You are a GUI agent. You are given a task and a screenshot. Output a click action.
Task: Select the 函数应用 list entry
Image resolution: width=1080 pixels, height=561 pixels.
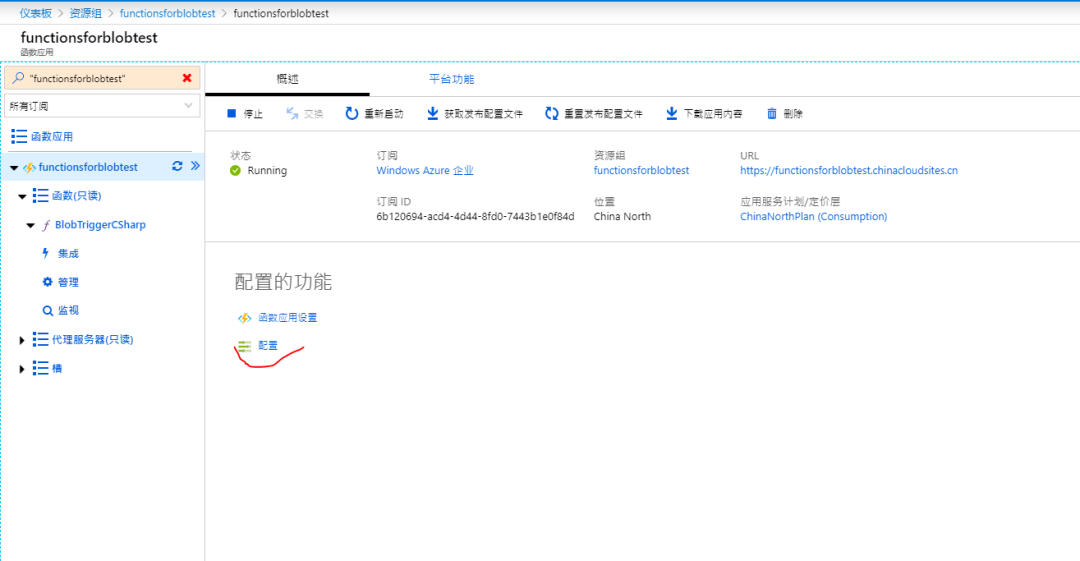click(x=52, y=136)
